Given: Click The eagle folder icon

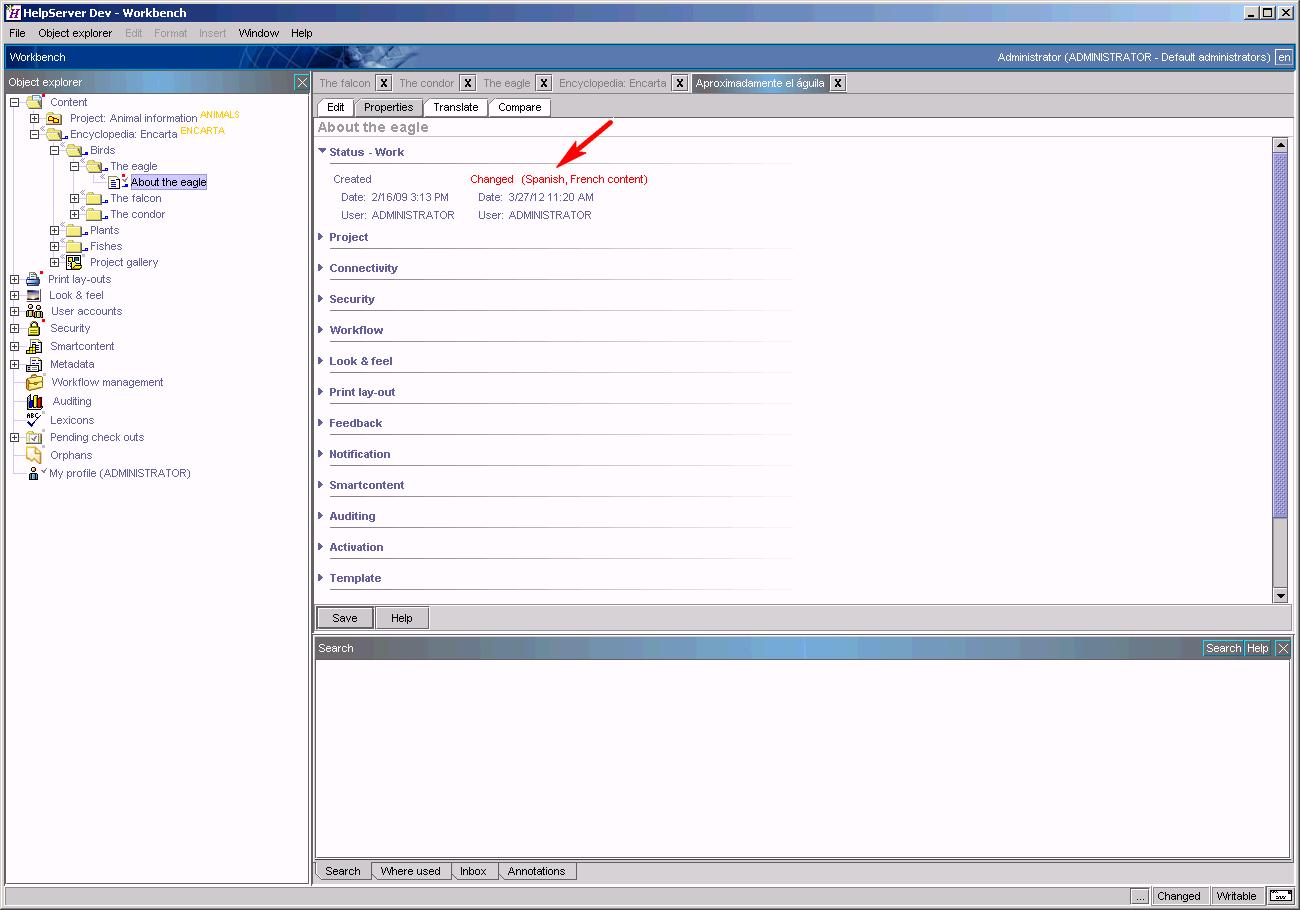Looking at the screenshot, I should 95,166.
